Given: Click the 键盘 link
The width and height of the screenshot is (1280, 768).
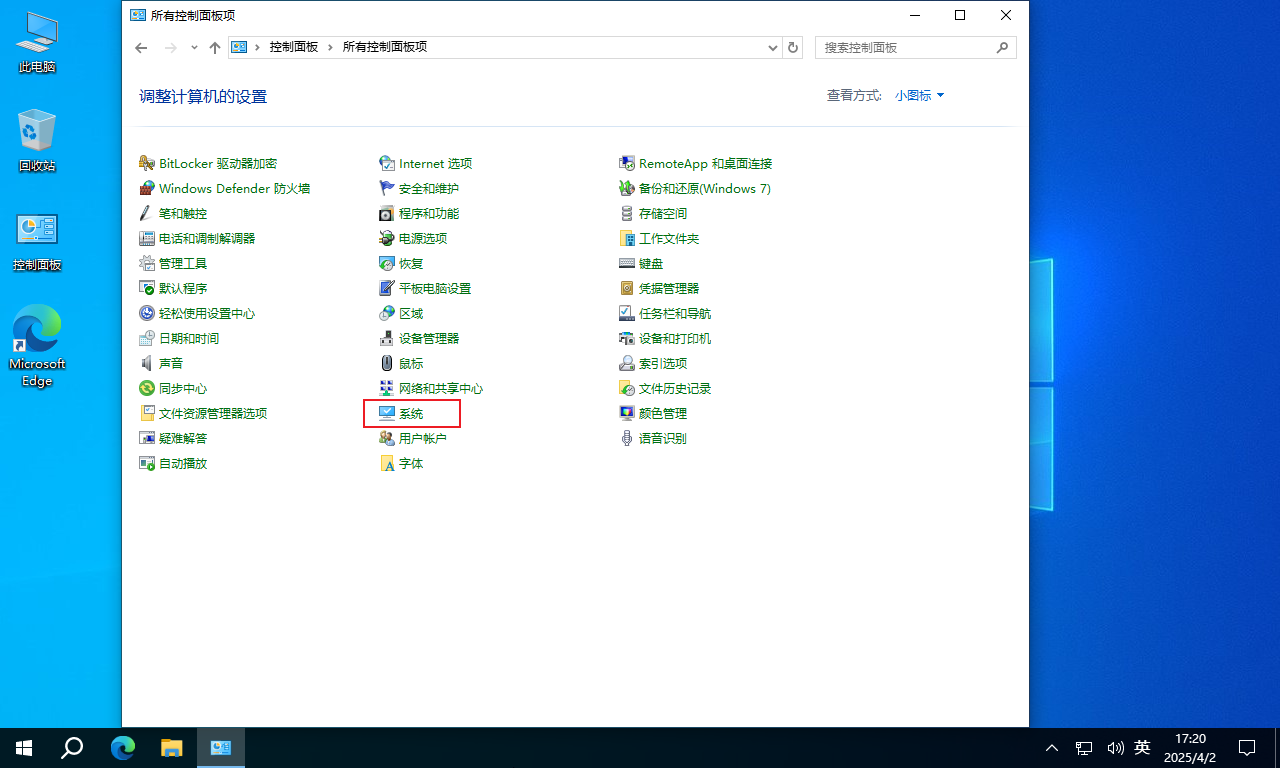Looking at the screenshot, I should [651, 263].
